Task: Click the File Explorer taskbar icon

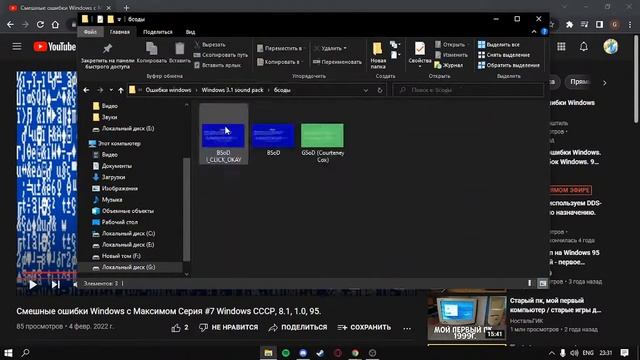Action: pyautogui.click(x=268, y=353)
